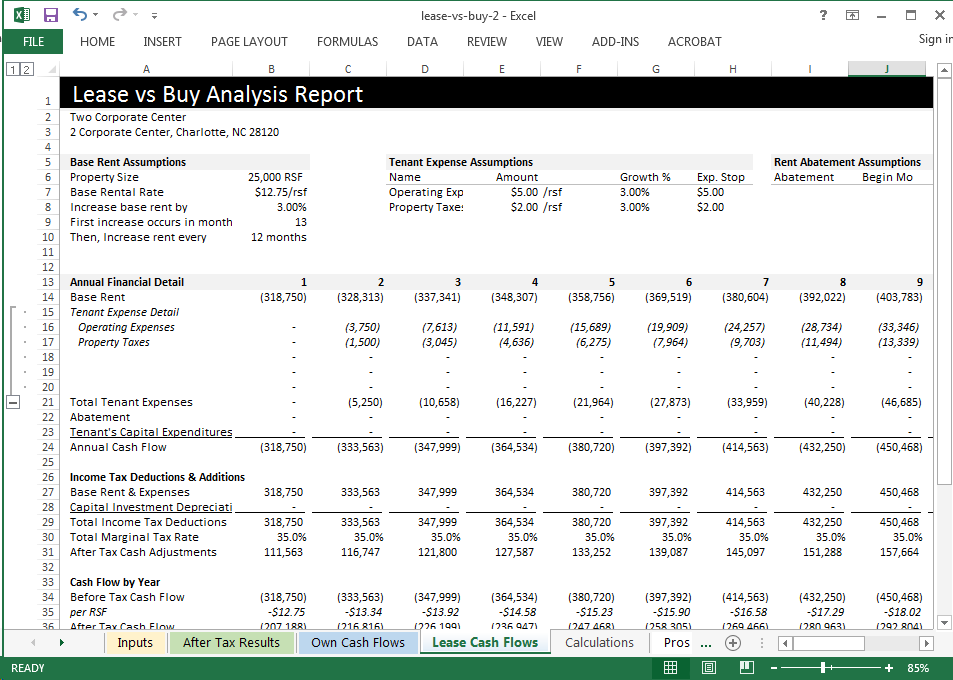Open the Undo history dropdown arrow

tap(95, 15)
